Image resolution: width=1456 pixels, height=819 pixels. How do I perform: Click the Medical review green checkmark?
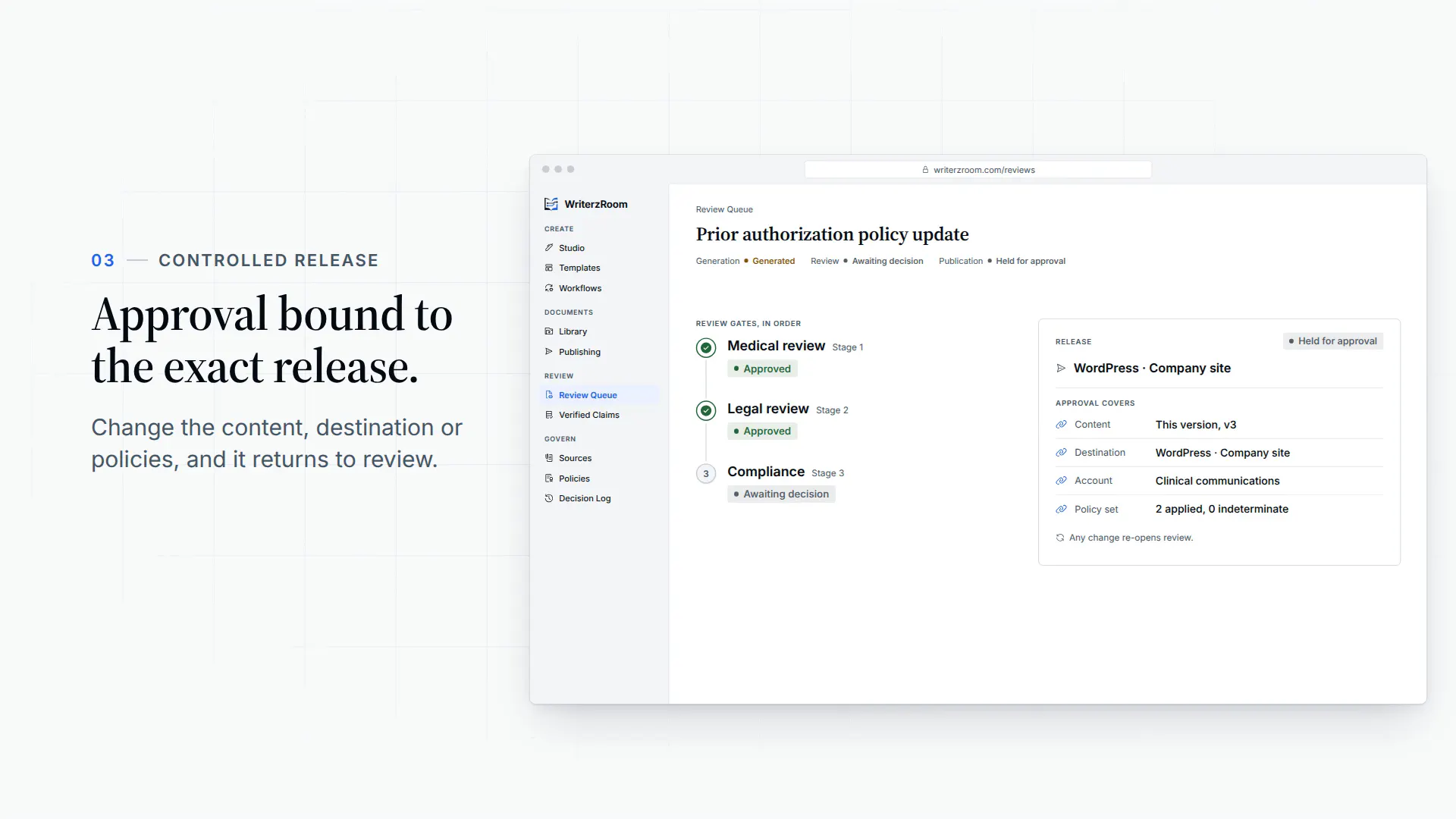coord(706,348)
